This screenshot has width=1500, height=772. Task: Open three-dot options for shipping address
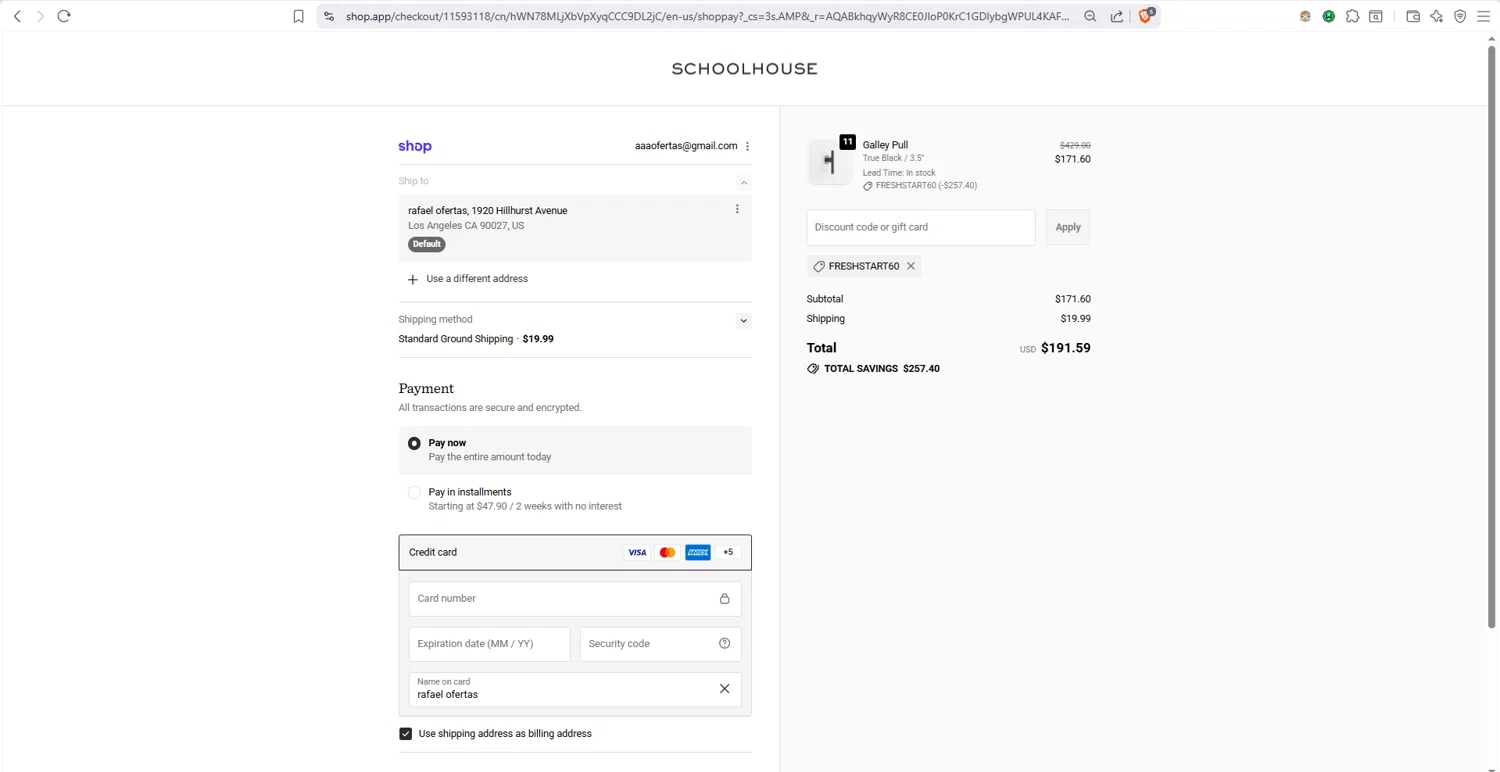click(x=737, y=209)
